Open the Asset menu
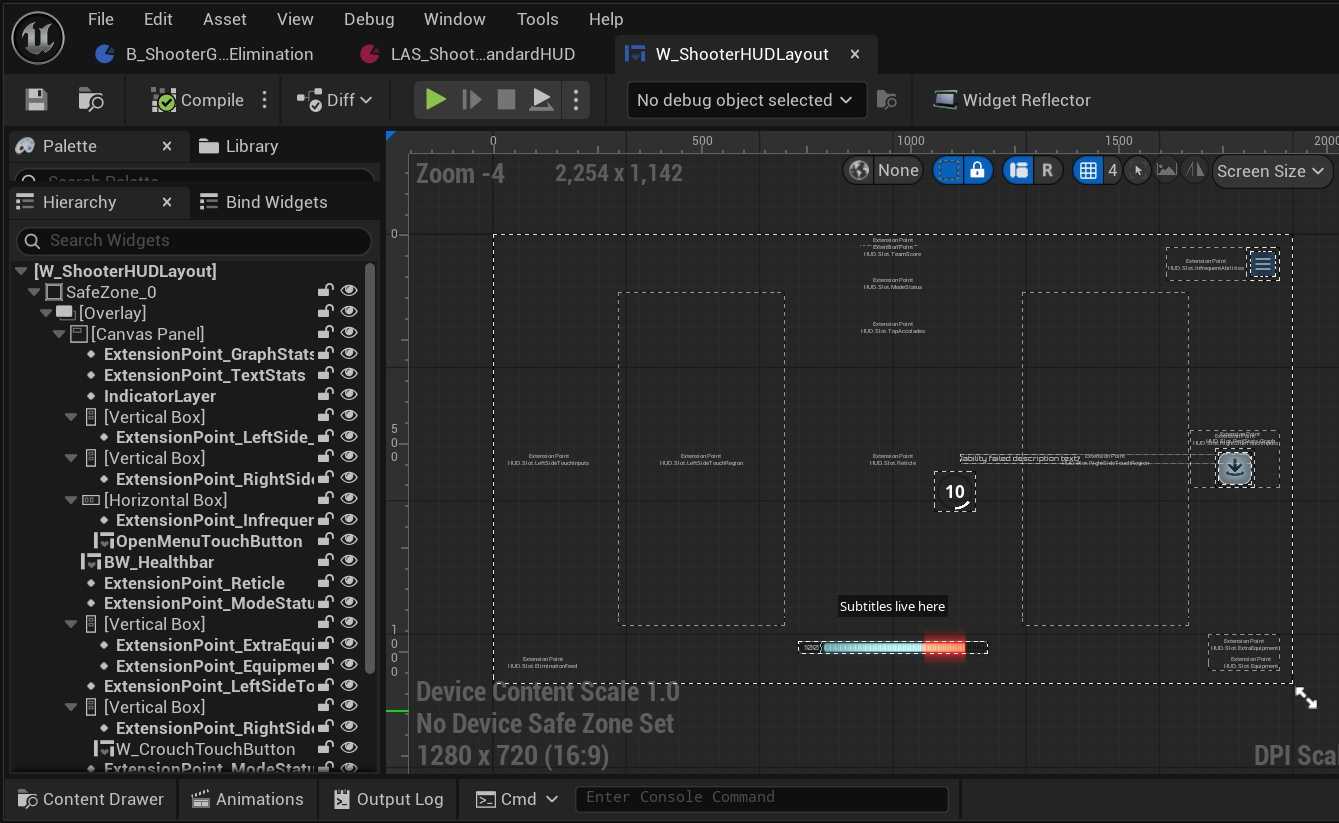 tap(225, 19)
